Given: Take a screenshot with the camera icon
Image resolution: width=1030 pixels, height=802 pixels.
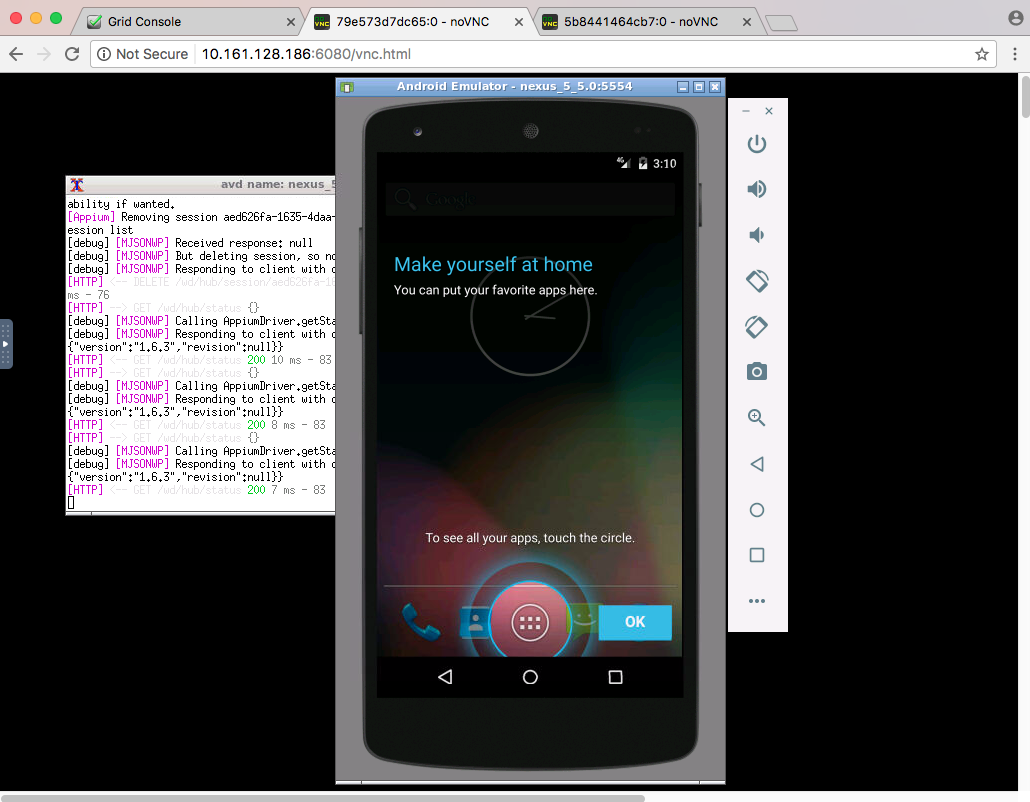Looking at the screenshot, I should tap(757, 372).
